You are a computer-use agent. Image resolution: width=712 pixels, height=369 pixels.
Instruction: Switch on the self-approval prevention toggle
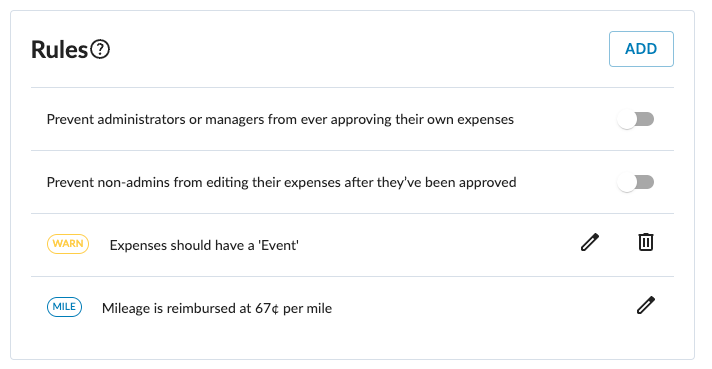coord(636,119)
